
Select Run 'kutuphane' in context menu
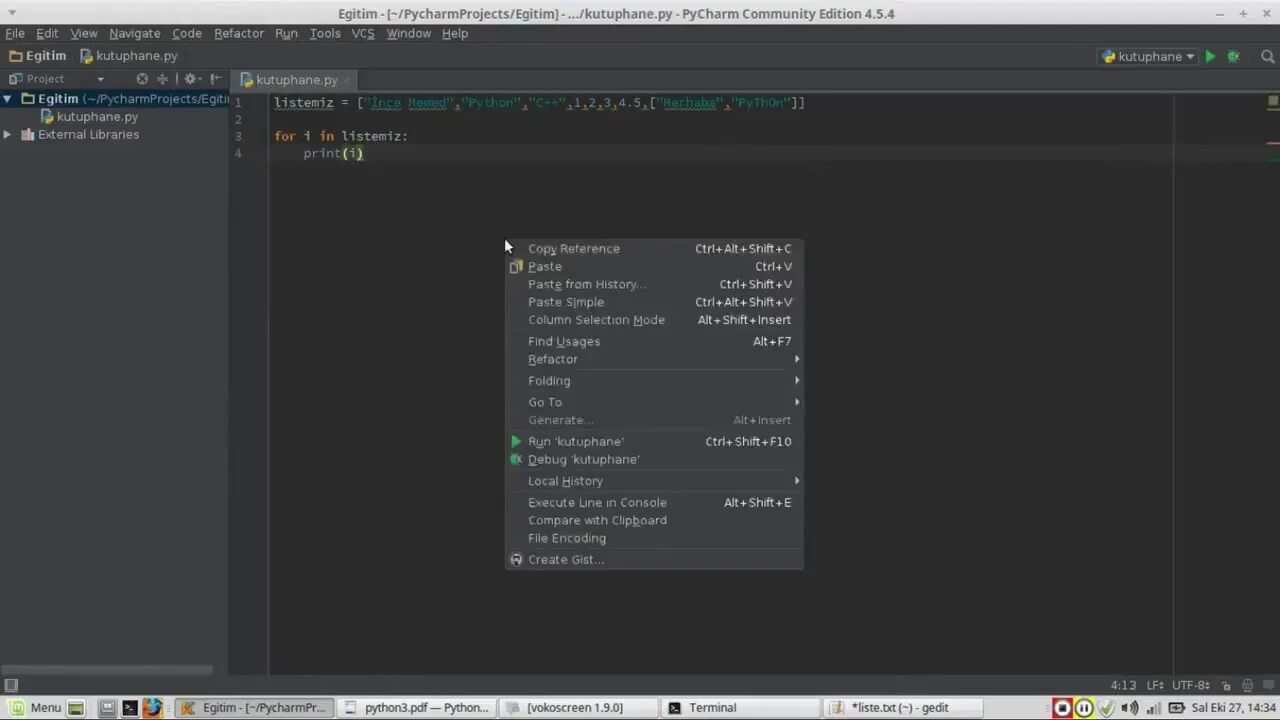[654, 442]
